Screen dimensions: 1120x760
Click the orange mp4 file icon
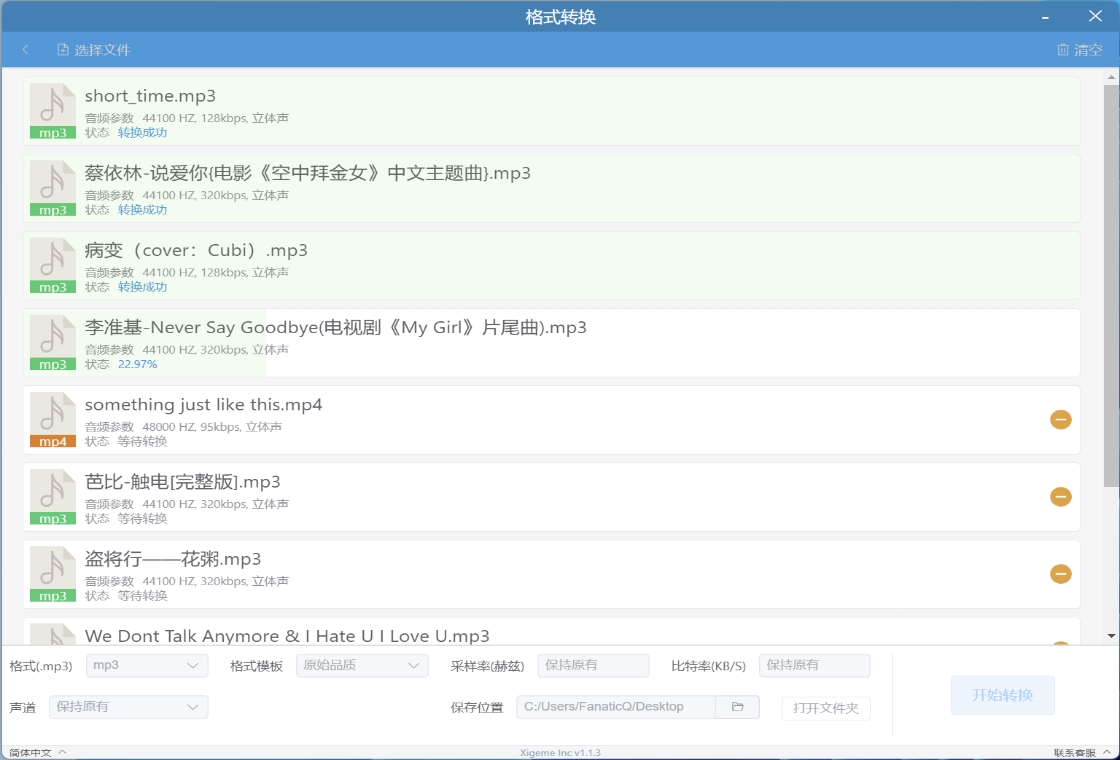[x=53, y=419]
